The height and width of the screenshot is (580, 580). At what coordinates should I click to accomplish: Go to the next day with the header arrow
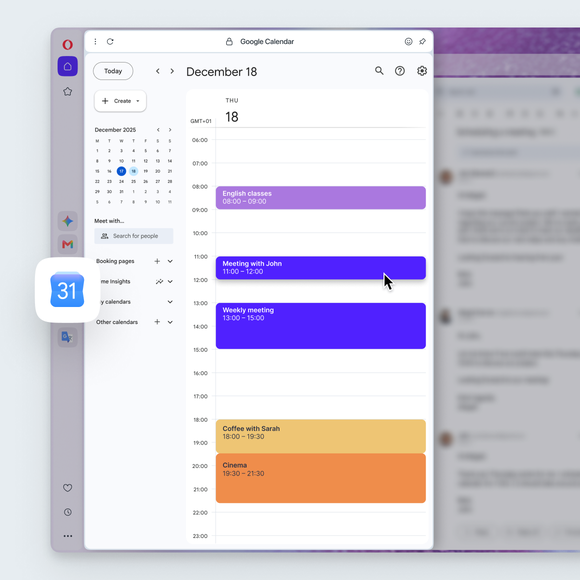coord(172,71)
